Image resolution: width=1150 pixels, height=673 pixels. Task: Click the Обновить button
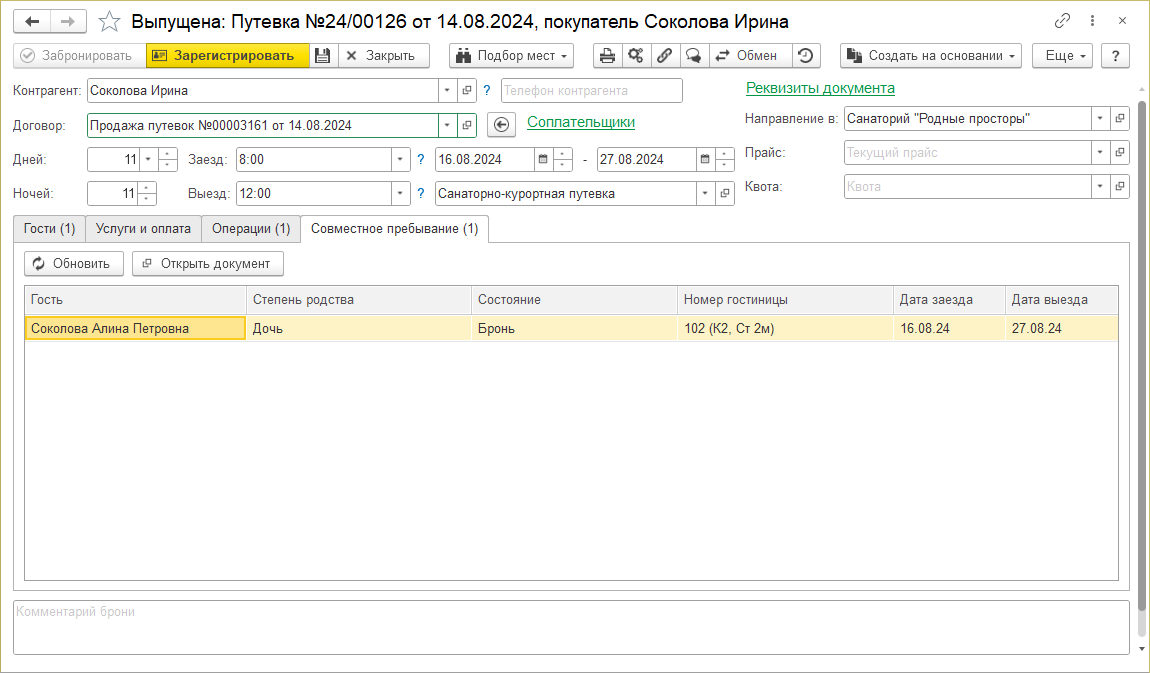73,264
